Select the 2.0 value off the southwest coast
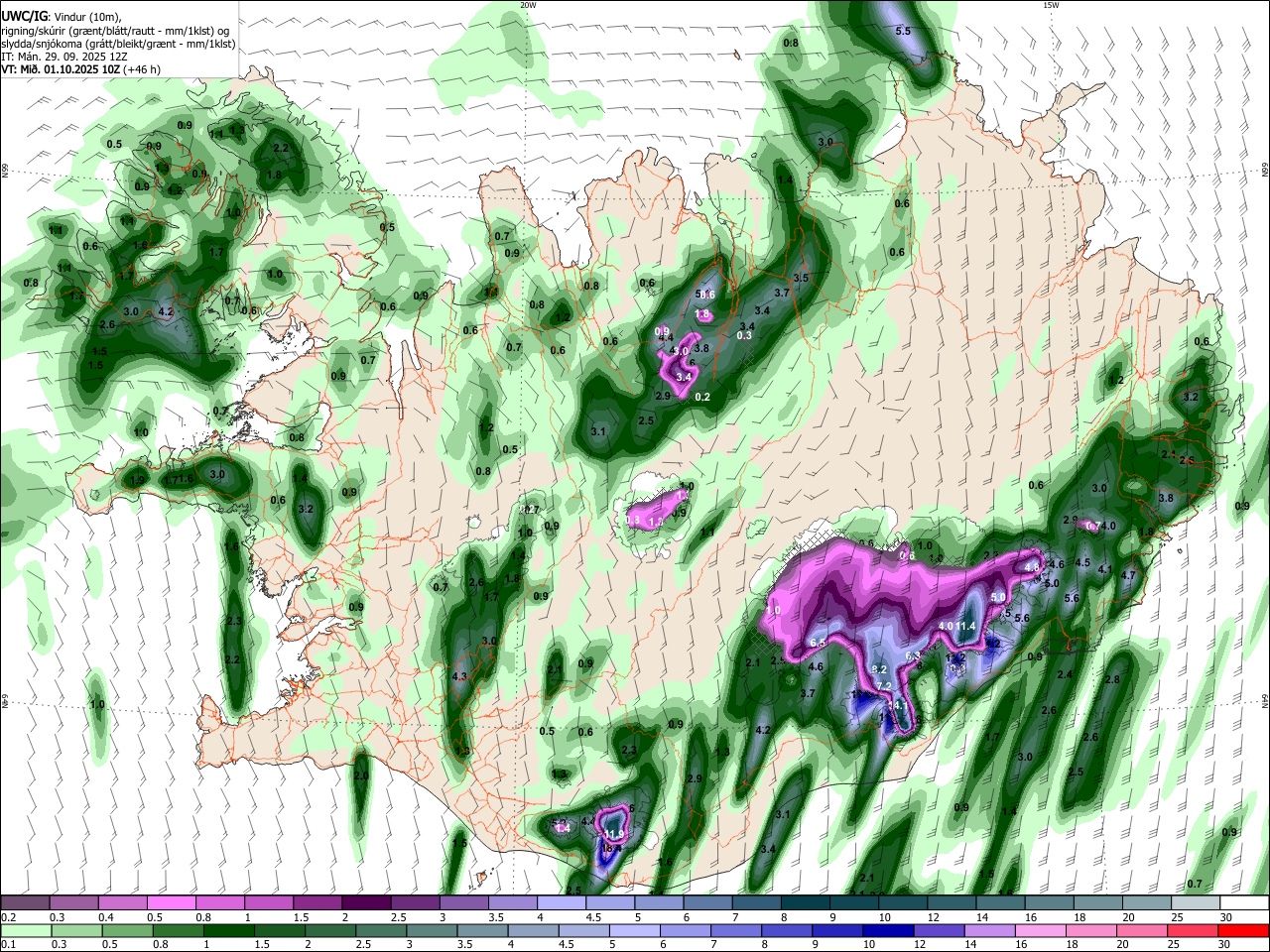This screenshot has width=1270, height=952. click(x=361, y=775)
